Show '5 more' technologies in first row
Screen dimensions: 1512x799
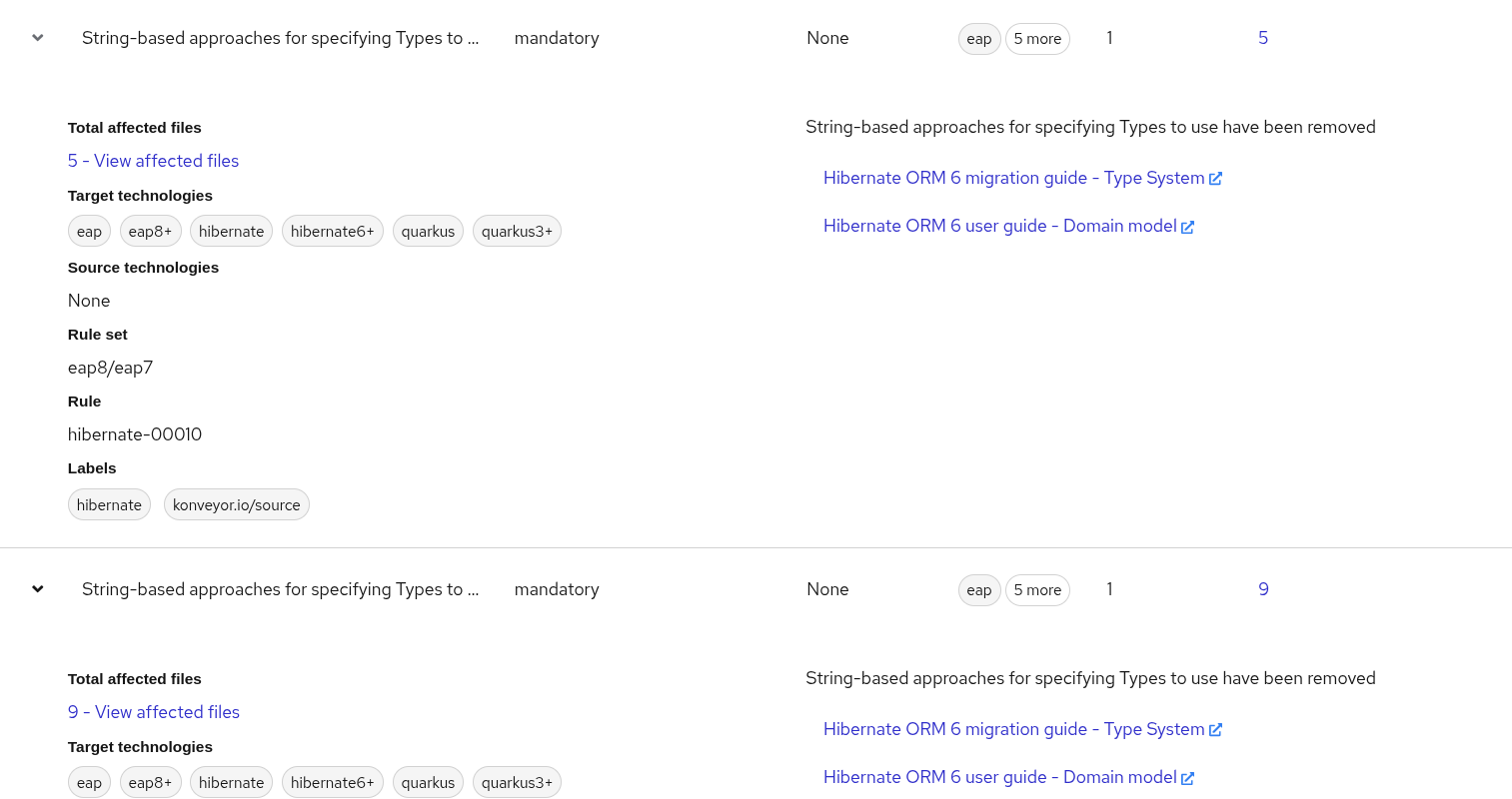(1037, 39)
